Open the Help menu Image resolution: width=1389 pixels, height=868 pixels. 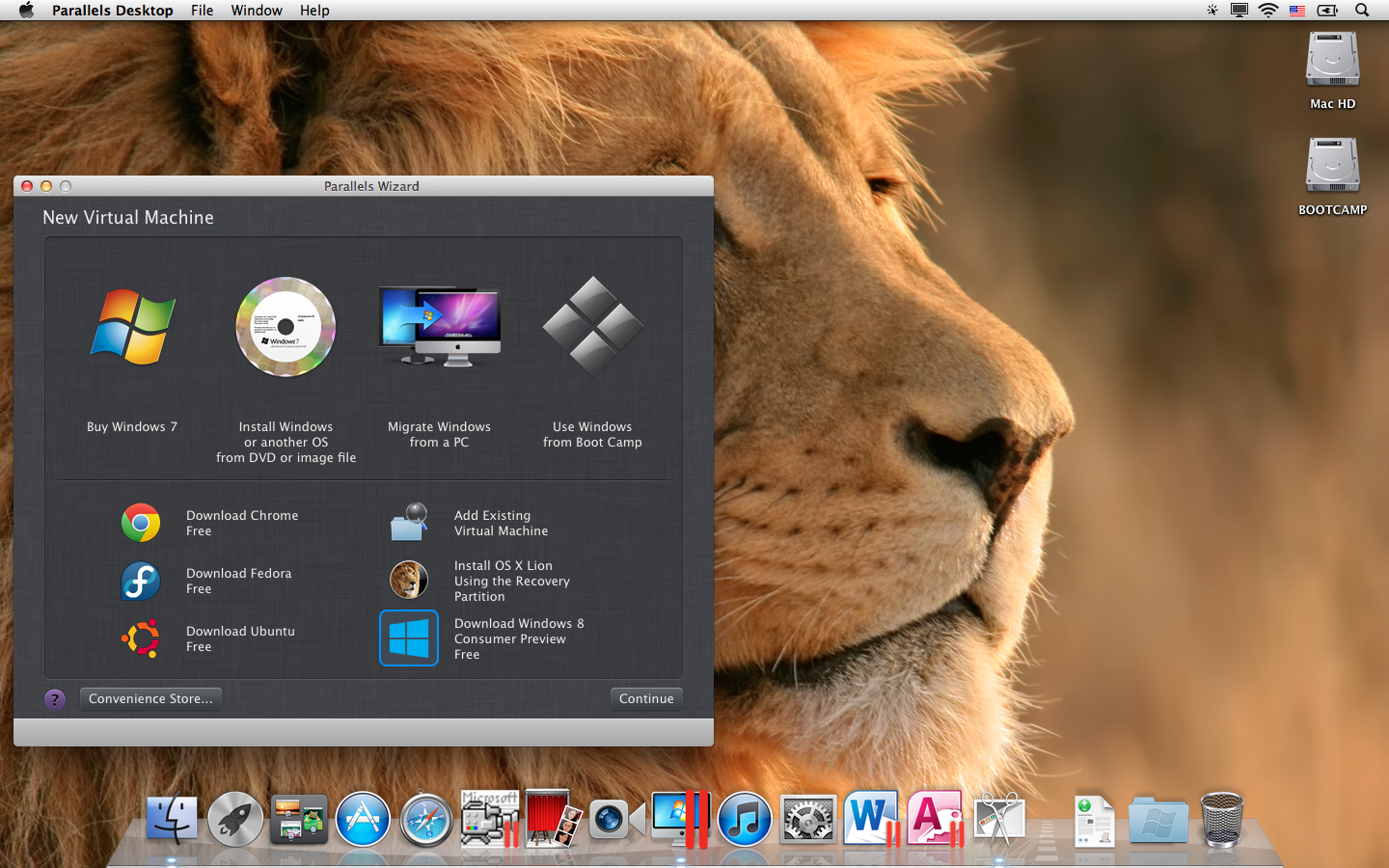click(x=314, y=11)
